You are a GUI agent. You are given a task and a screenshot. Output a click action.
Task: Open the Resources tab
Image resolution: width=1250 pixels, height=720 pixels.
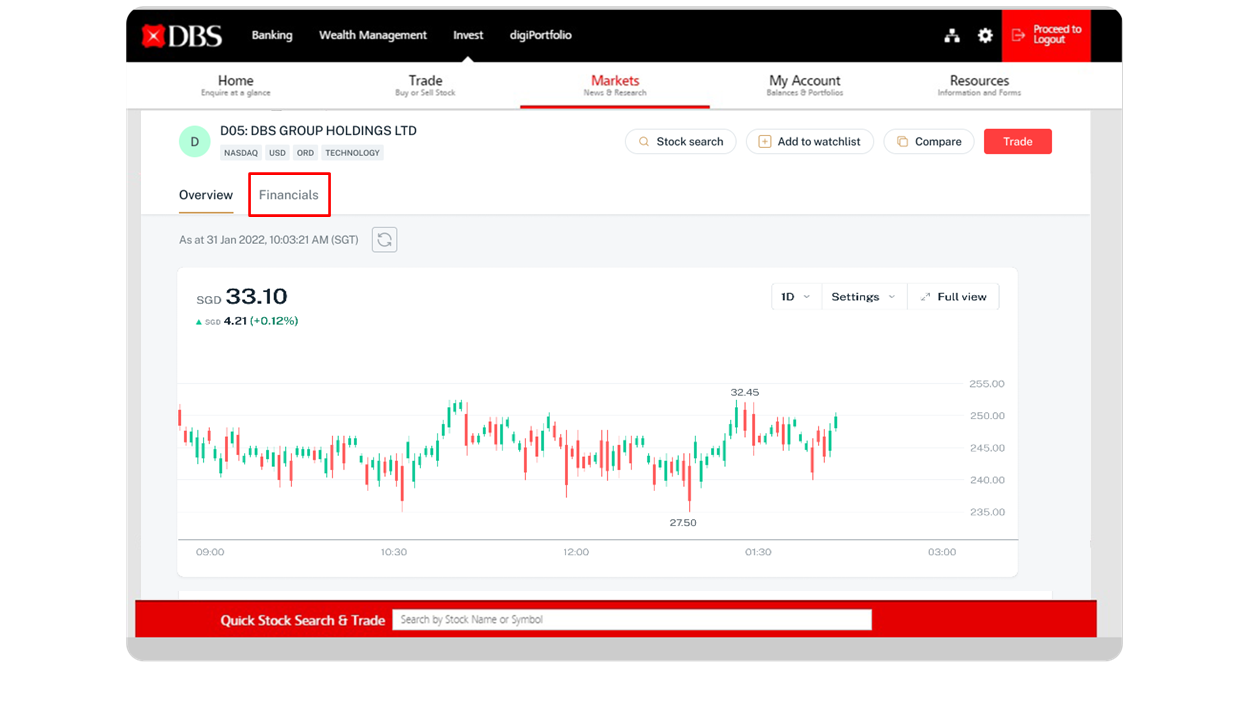point(979,85)
